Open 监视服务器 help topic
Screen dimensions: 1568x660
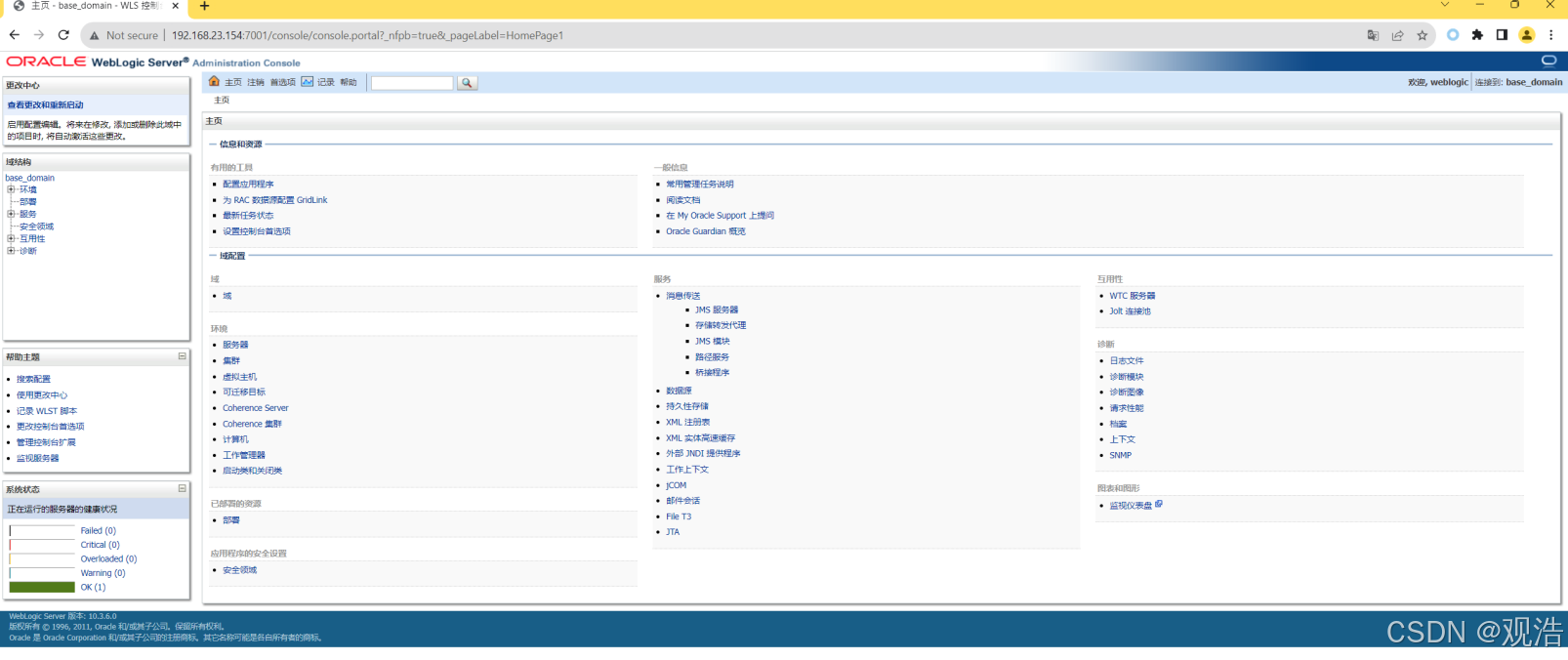pos(38,458)
